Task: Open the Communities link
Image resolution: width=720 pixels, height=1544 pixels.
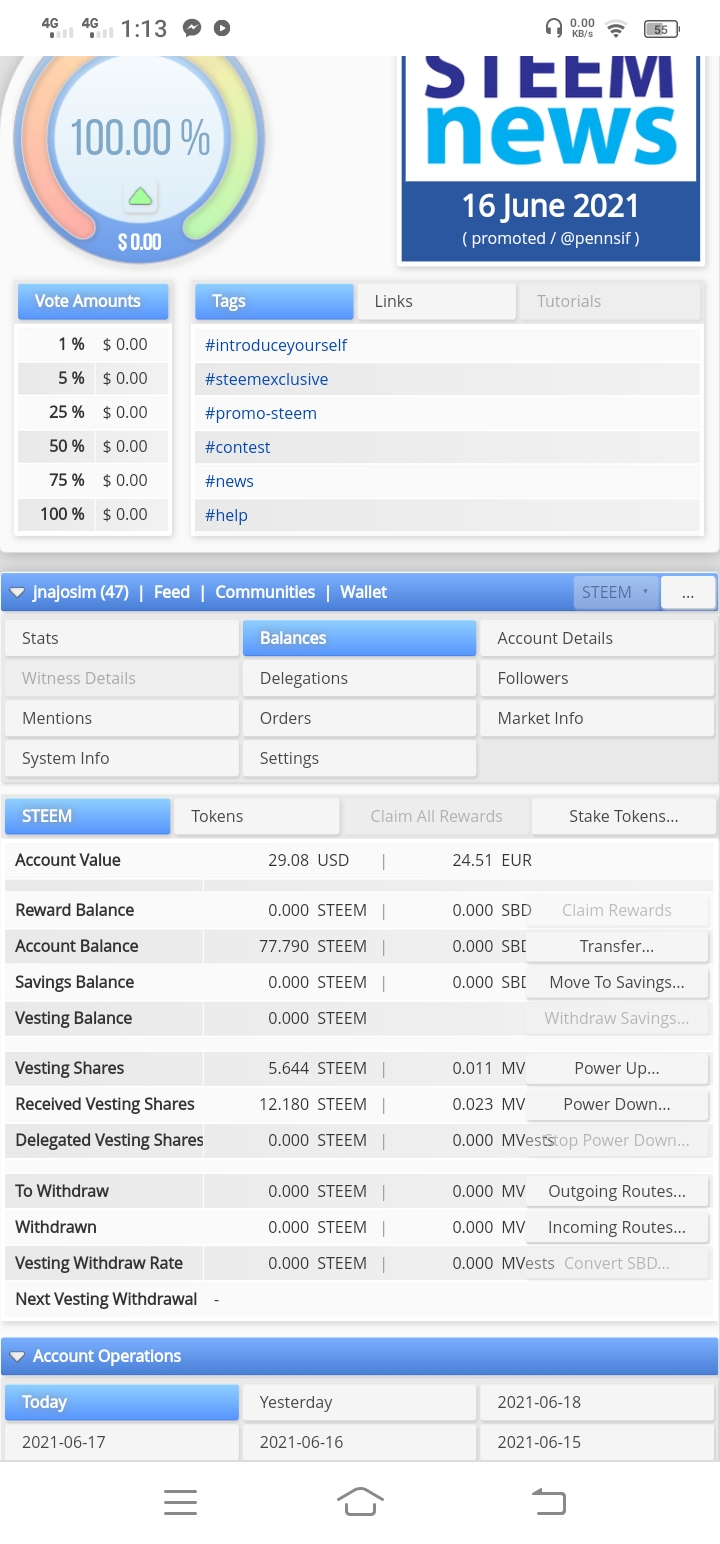Action: pyautogui.click(x=265, y=592)
